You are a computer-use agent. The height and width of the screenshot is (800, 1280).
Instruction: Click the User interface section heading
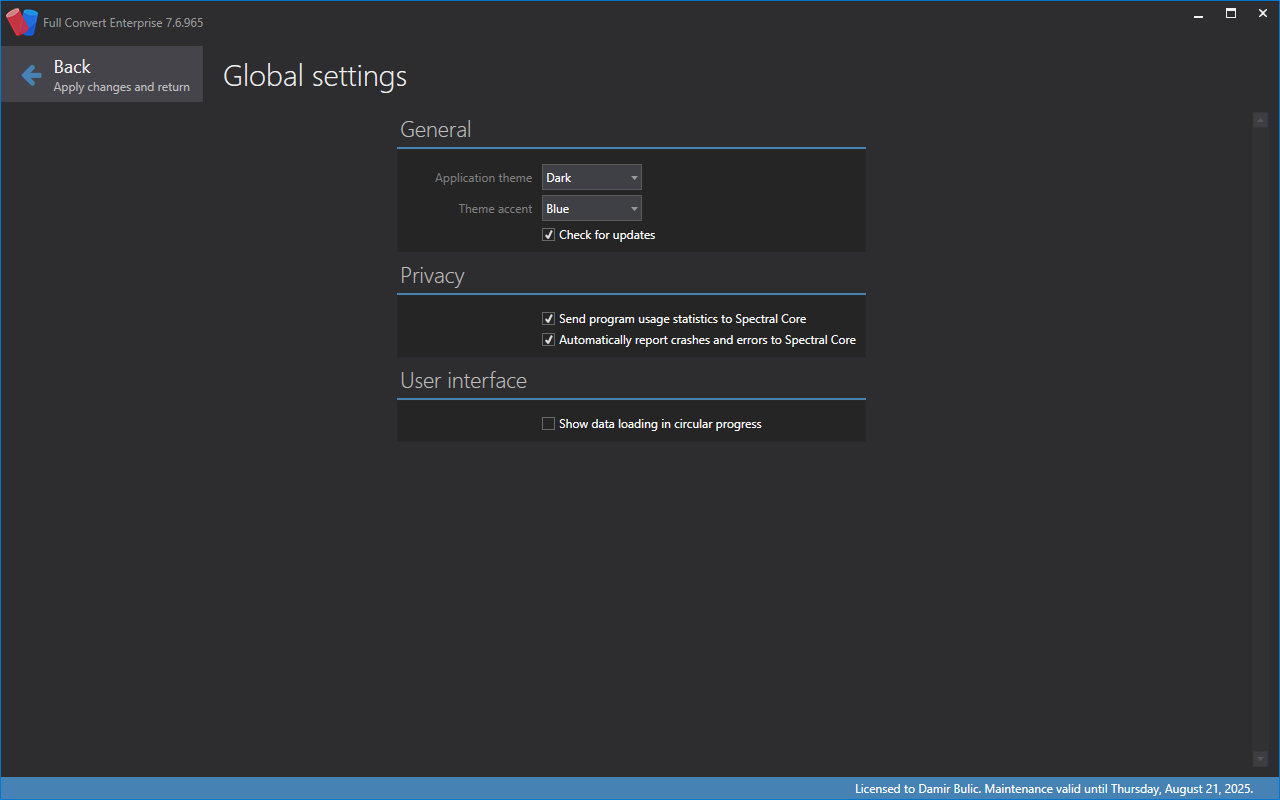pos(463,381)
